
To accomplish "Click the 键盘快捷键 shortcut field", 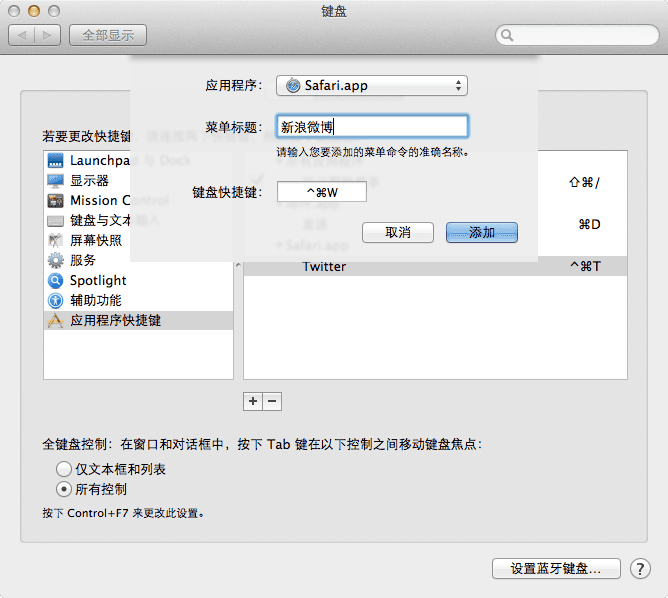I will [322, 192].
